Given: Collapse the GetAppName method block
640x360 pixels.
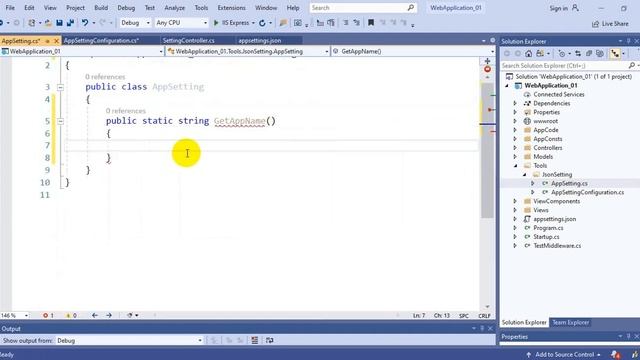Looking at the screenshot, I should point(60,121).
